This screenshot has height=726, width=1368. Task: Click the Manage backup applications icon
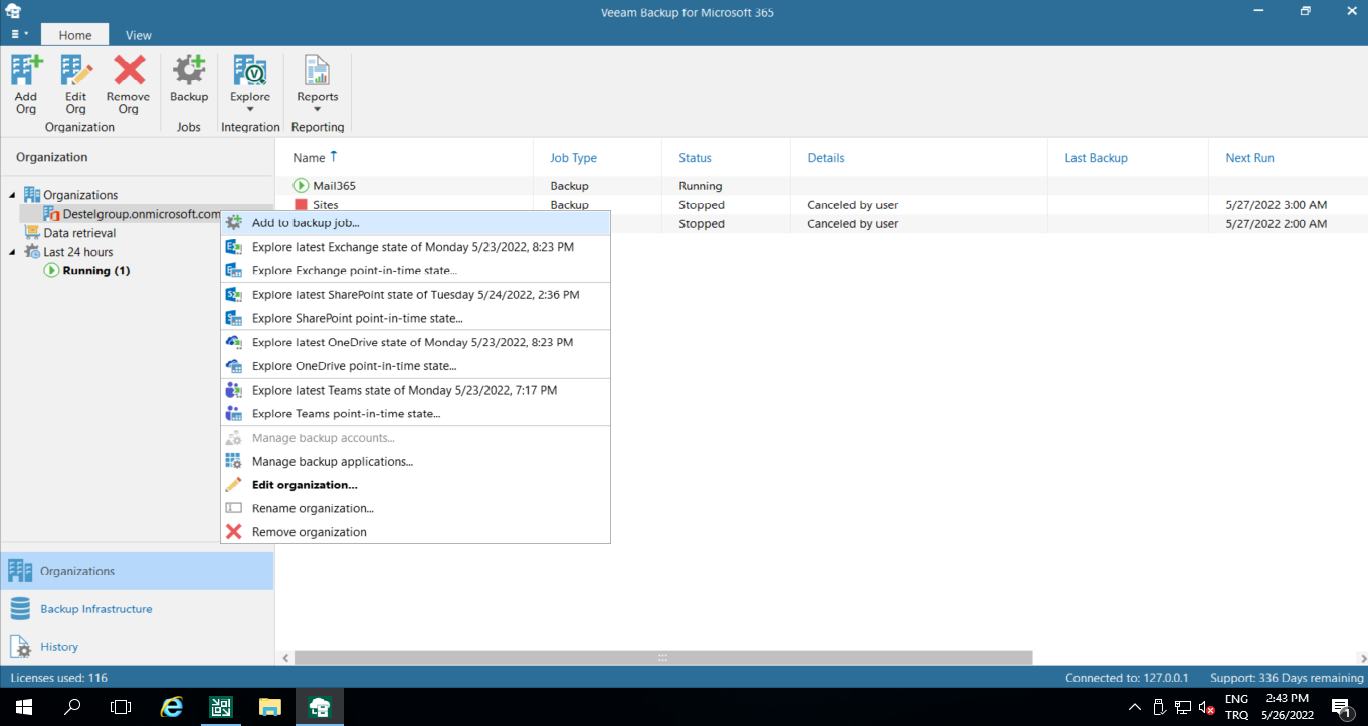click(234, 462)
